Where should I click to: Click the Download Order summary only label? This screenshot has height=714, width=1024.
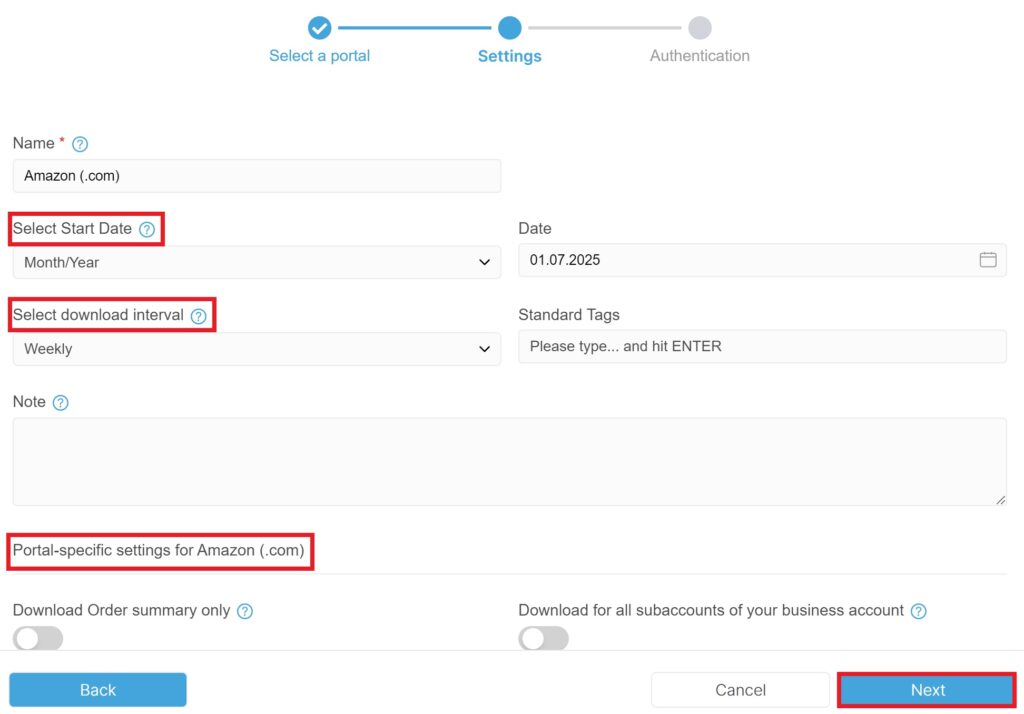pos(121,610)
